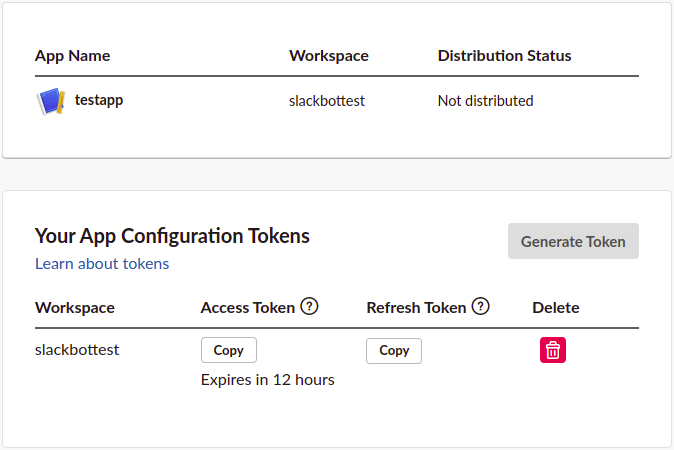674x450 pixels.
Task: Click the Your App Configuration Tokens heading
Action: coord(172,236)
